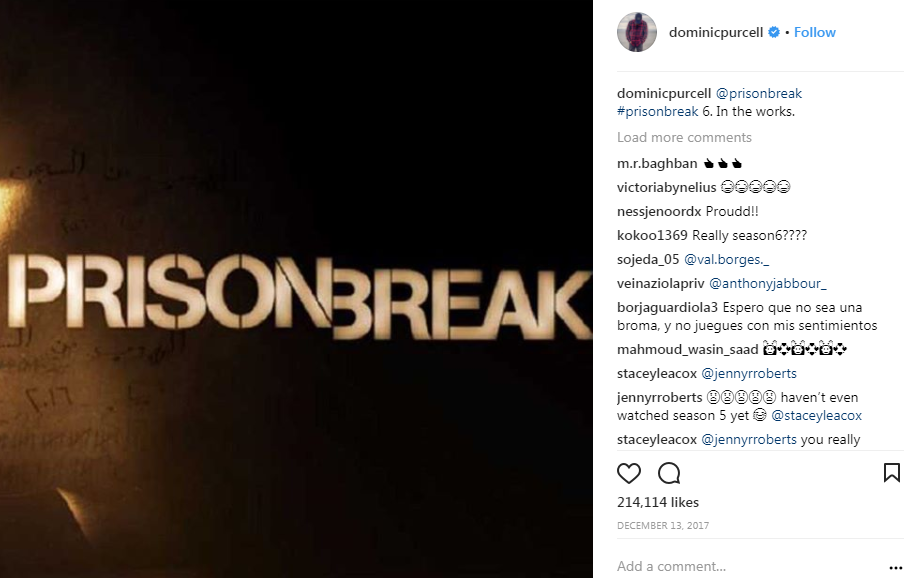Load more comments
Viewport: 909px width, 578px height.
click(x=684, y=137)
